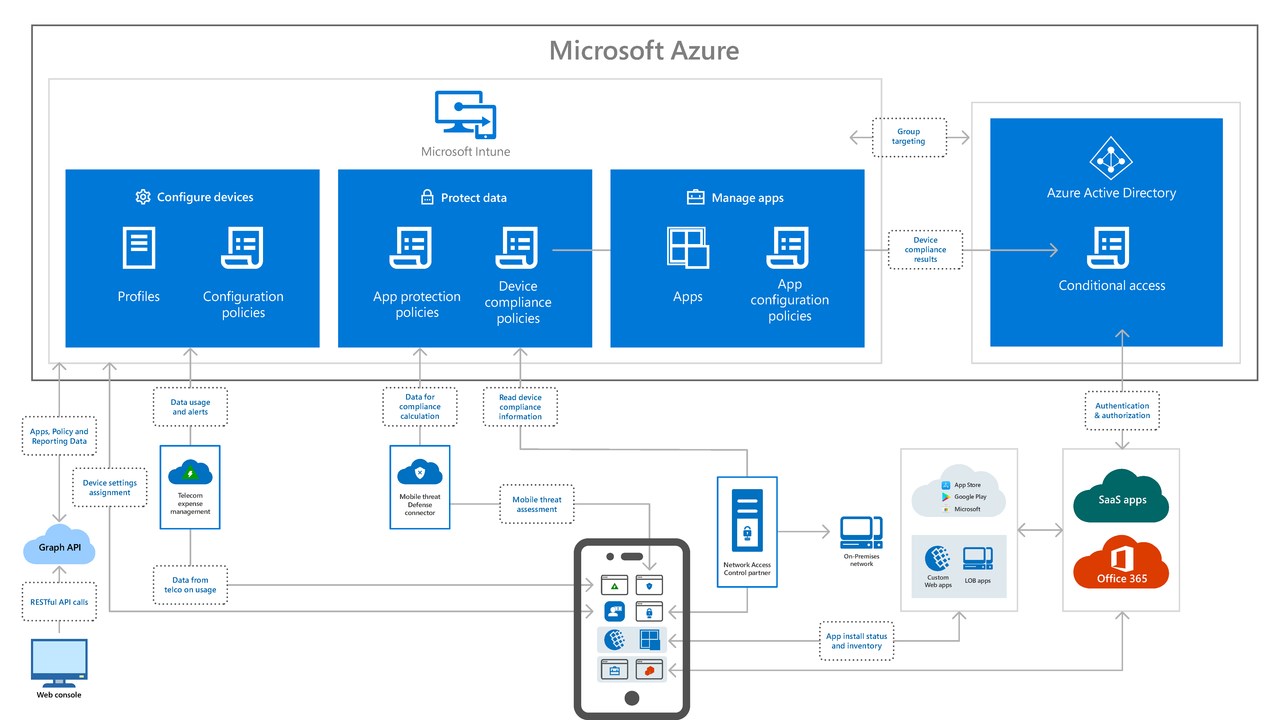This screenshot has width=1280, height=720.
Task: Click the green SaaS apps cloud
Action: [1121, 496]
